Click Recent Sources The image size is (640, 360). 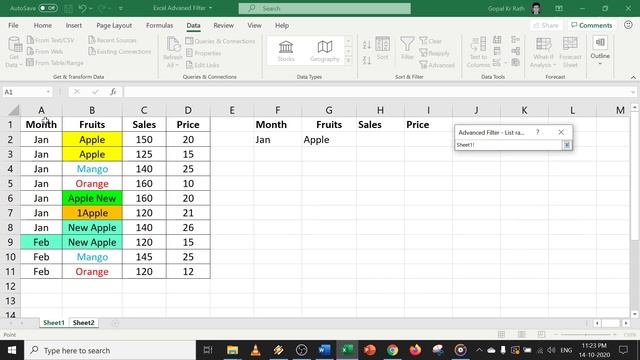click(x=112, y=40)
